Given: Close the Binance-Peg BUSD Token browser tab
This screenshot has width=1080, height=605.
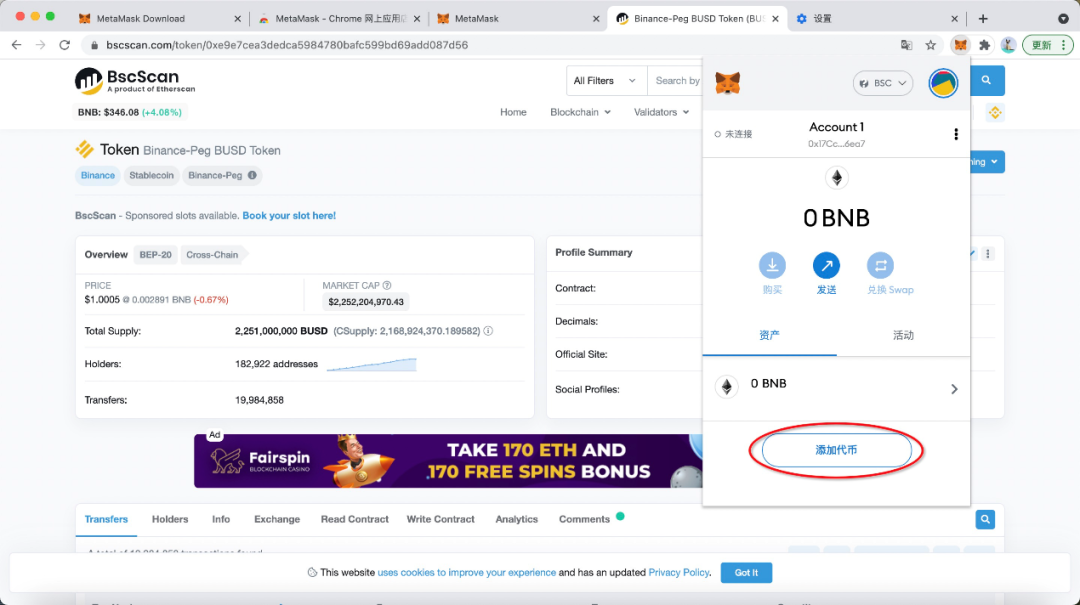Looking at the screenshot, I should [x=775, y=19].
